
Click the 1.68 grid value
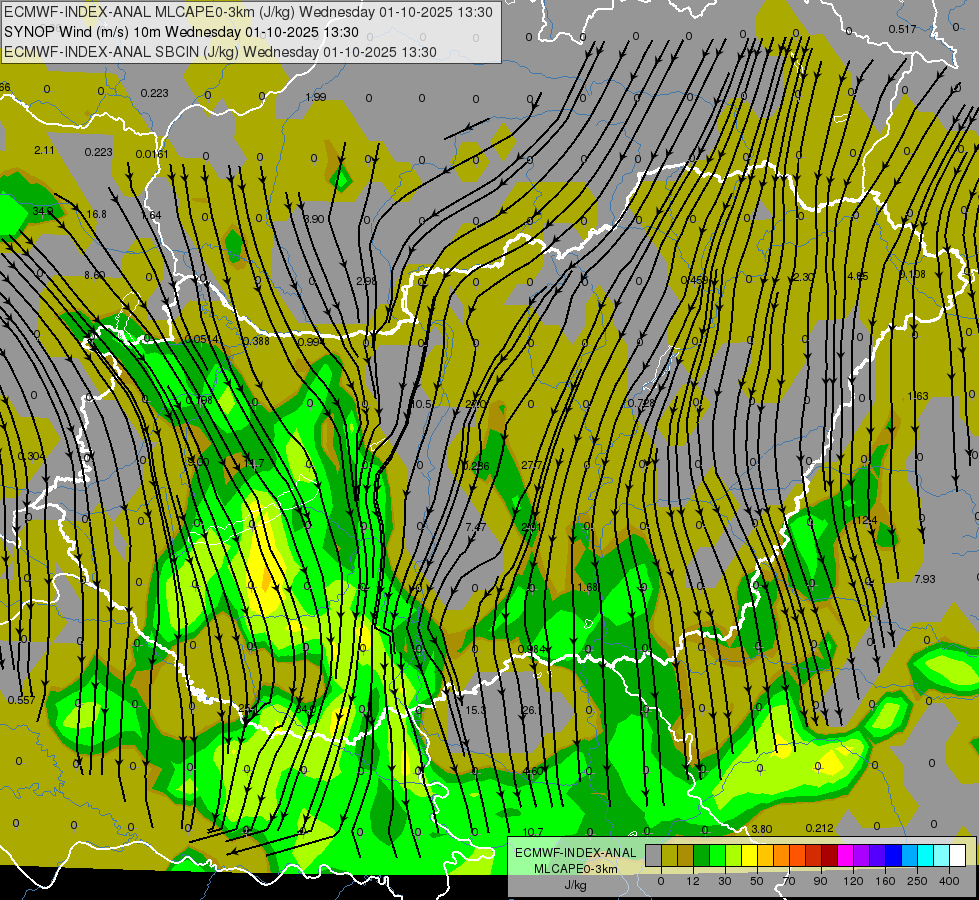(x=588, y=587)
